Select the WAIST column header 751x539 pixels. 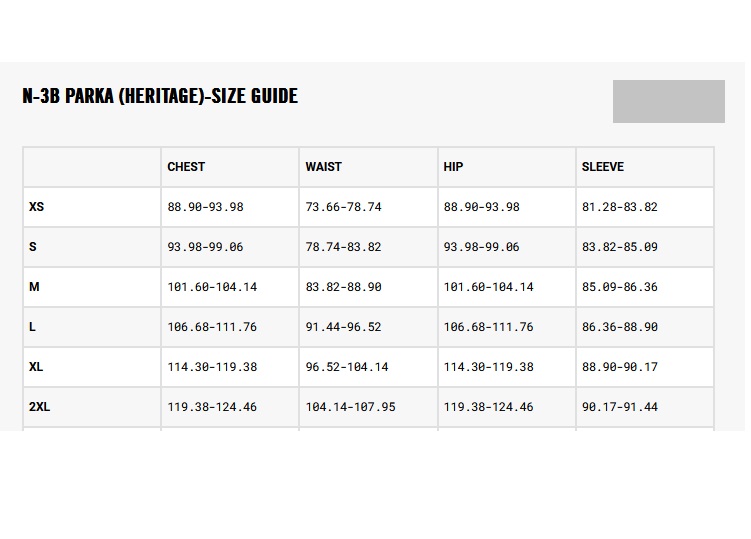(323, 167)
